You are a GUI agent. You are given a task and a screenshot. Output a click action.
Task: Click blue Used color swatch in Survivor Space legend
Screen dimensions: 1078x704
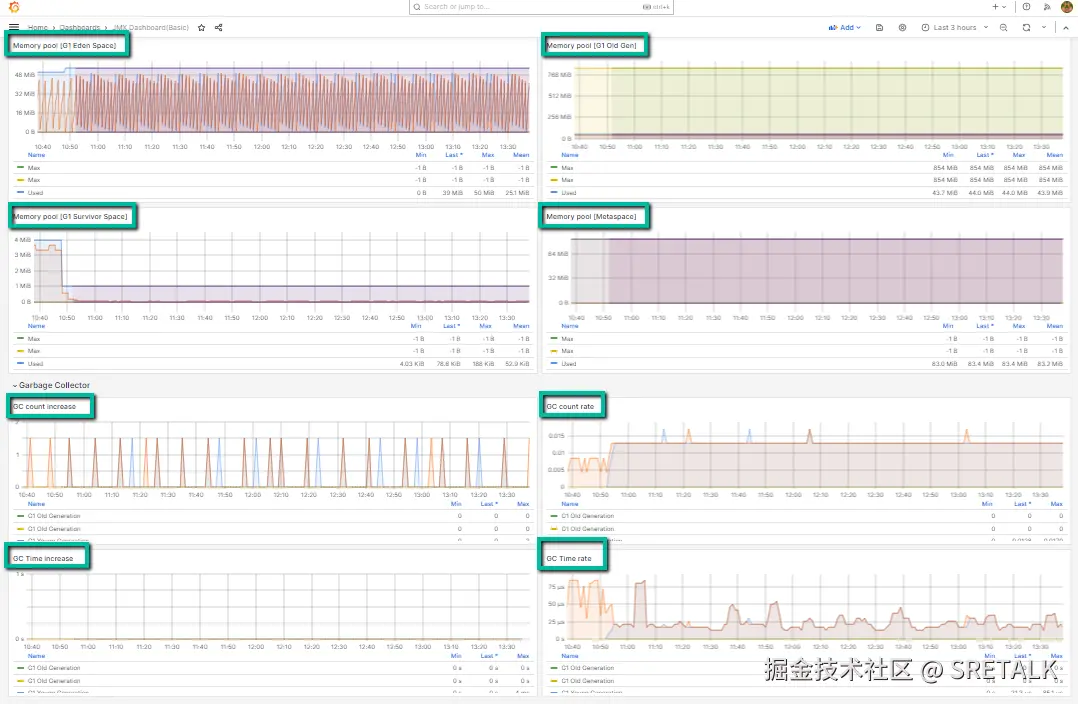point(21,363)
